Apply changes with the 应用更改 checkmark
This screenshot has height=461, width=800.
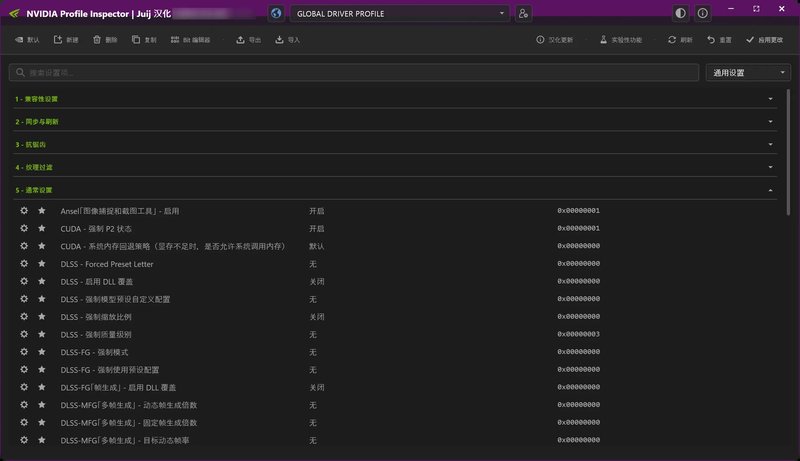(x=764, y=40)
